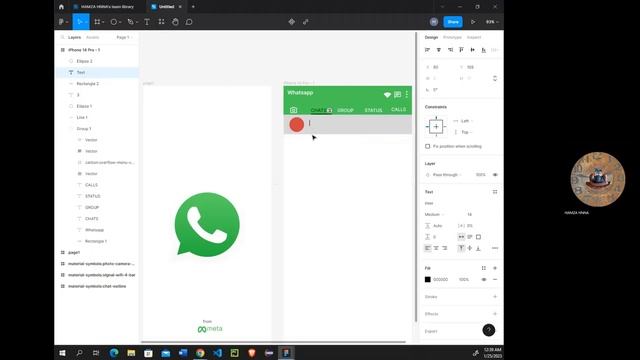Open Windows Start menu
The height and width of the screenshot is (360, 640).
62,353
